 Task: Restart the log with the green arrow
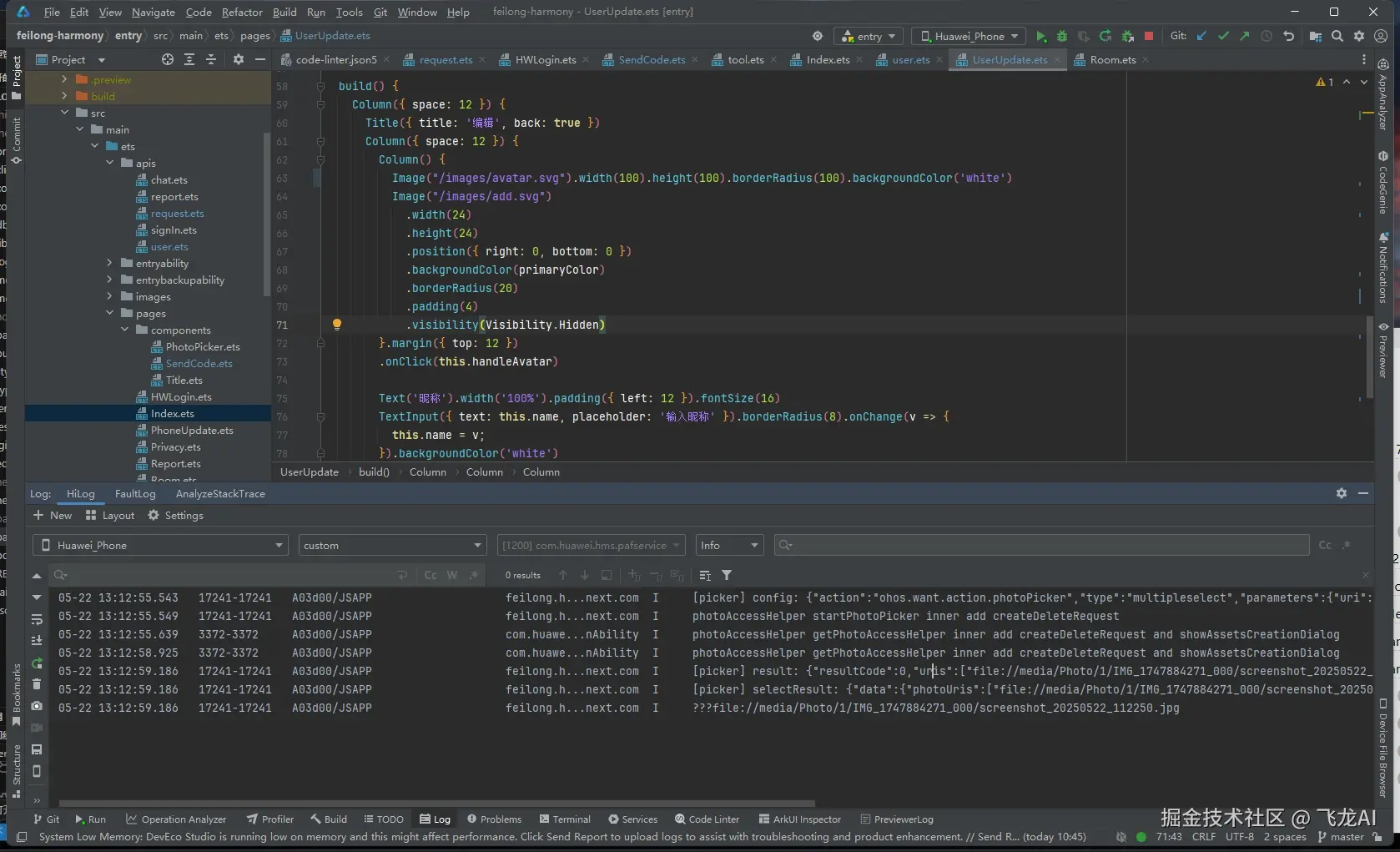[x=37, y=663]
